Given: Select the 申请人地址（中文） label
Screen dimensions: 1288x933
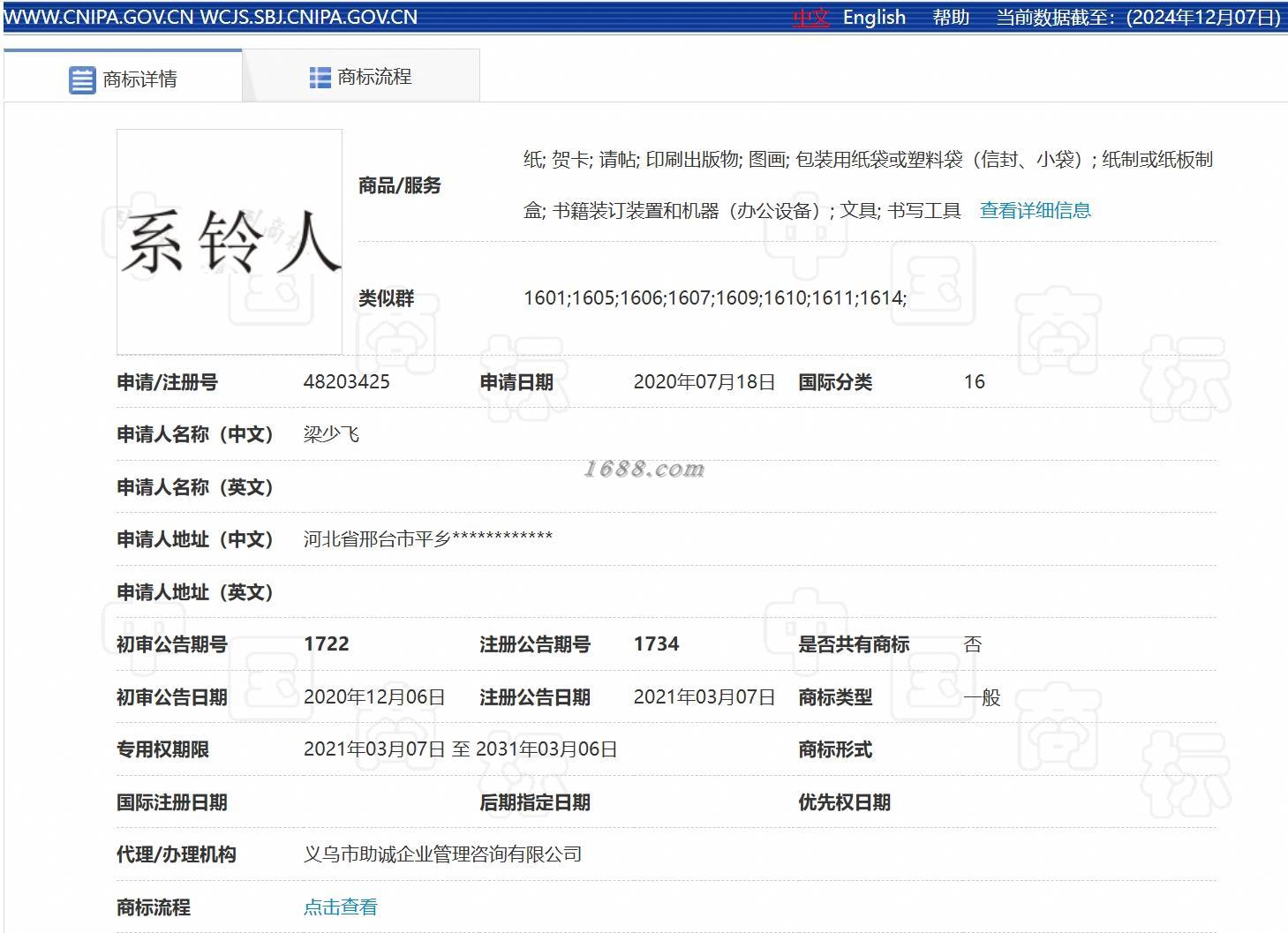Looking at the screenshot, I should [x=195, y=539].
